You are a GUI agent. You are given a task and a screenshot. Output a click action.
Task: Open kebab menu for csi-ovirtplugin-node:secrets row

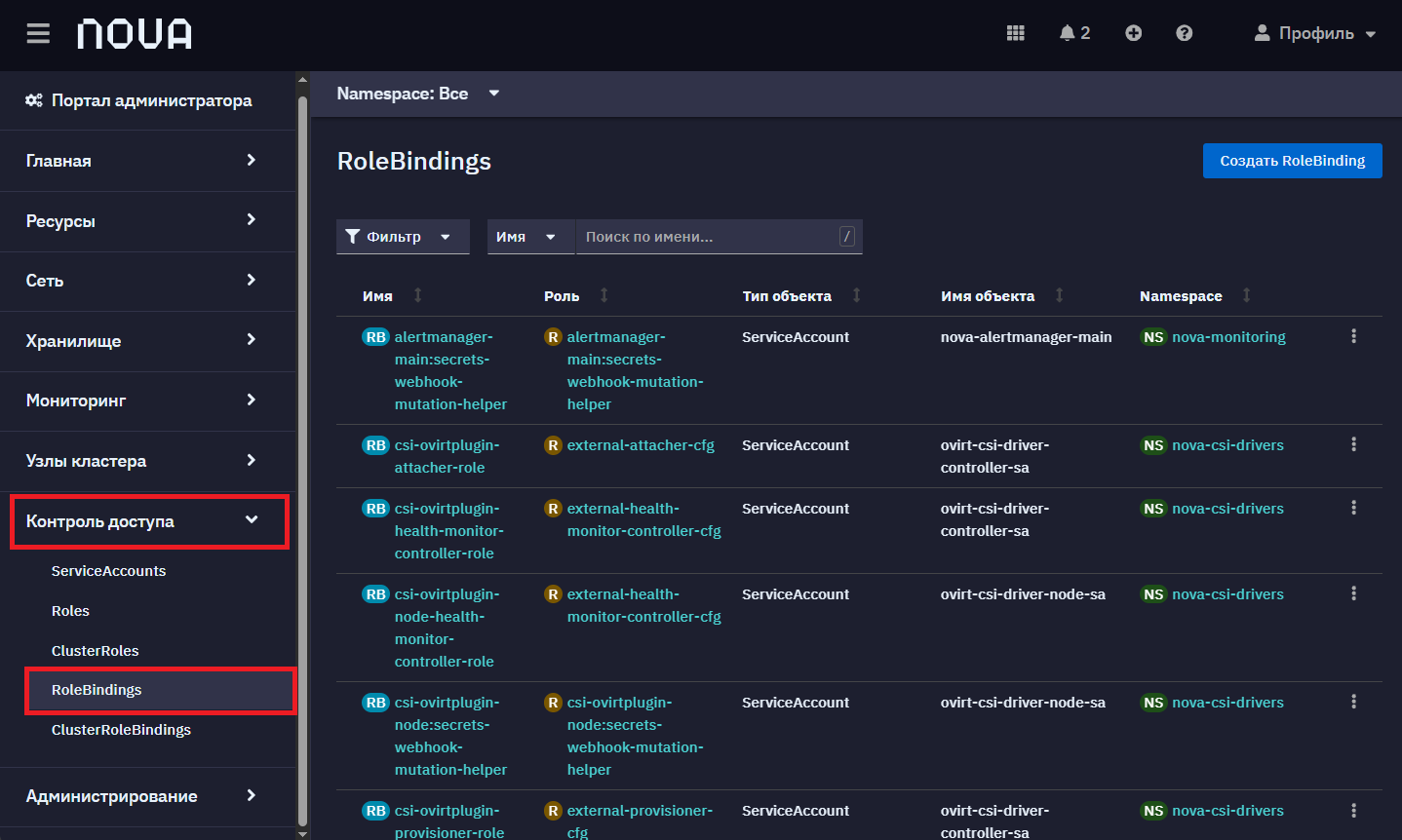(1353, 702)
